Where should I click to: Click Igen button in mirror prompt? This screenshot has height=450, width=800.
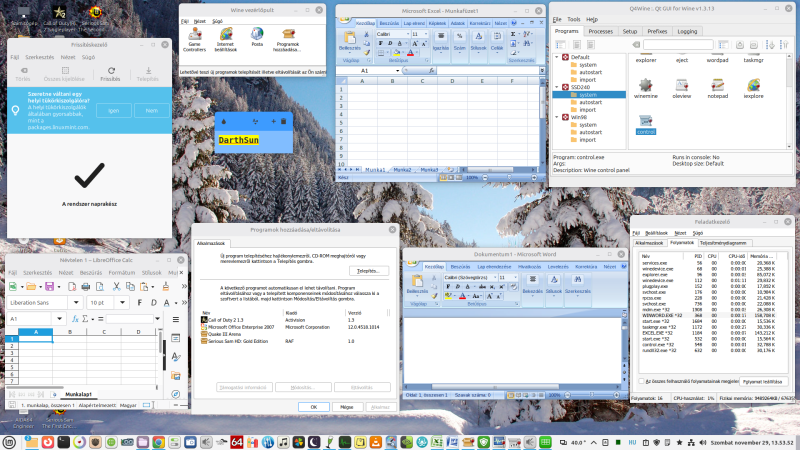click(114, 111)
